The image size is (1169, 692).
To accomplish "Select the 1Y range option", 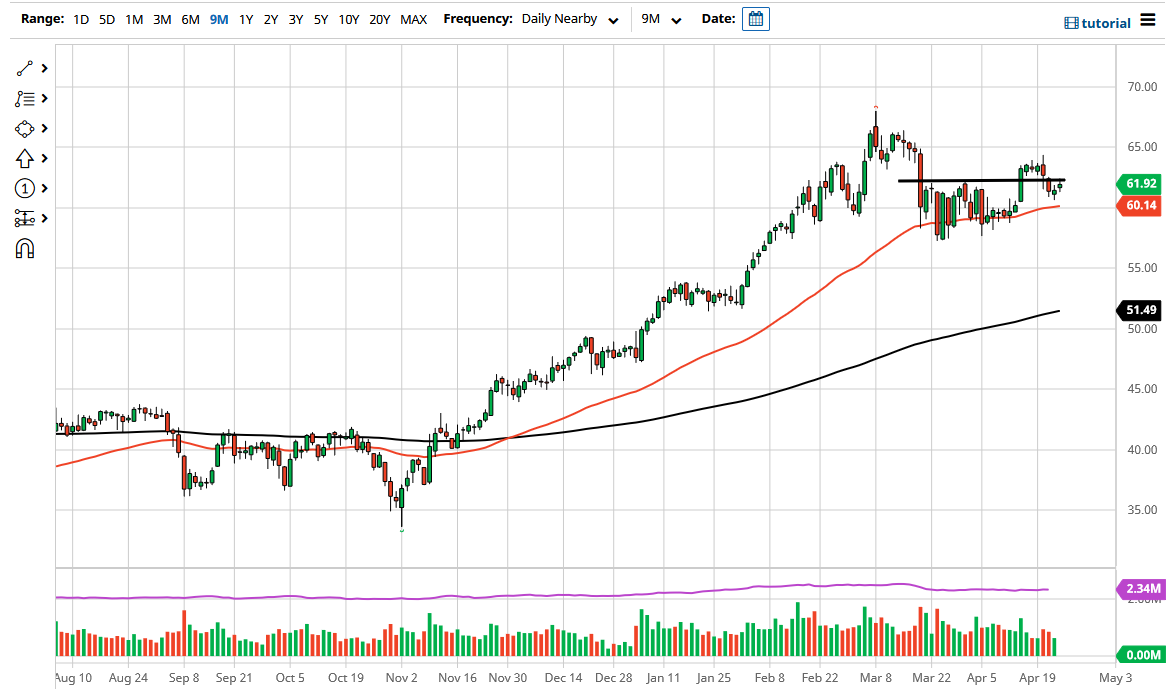I will 246,18.
